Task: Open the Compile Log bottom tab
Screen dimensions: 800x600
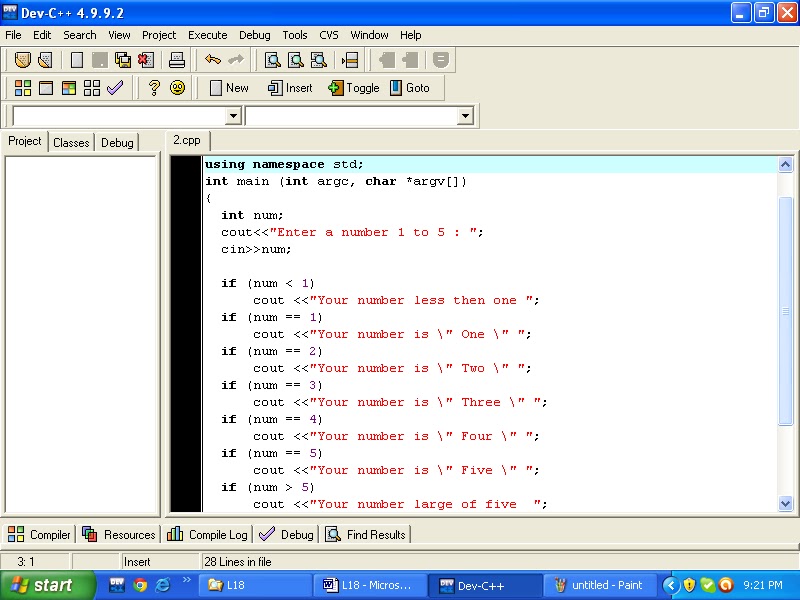Action: 207,534
